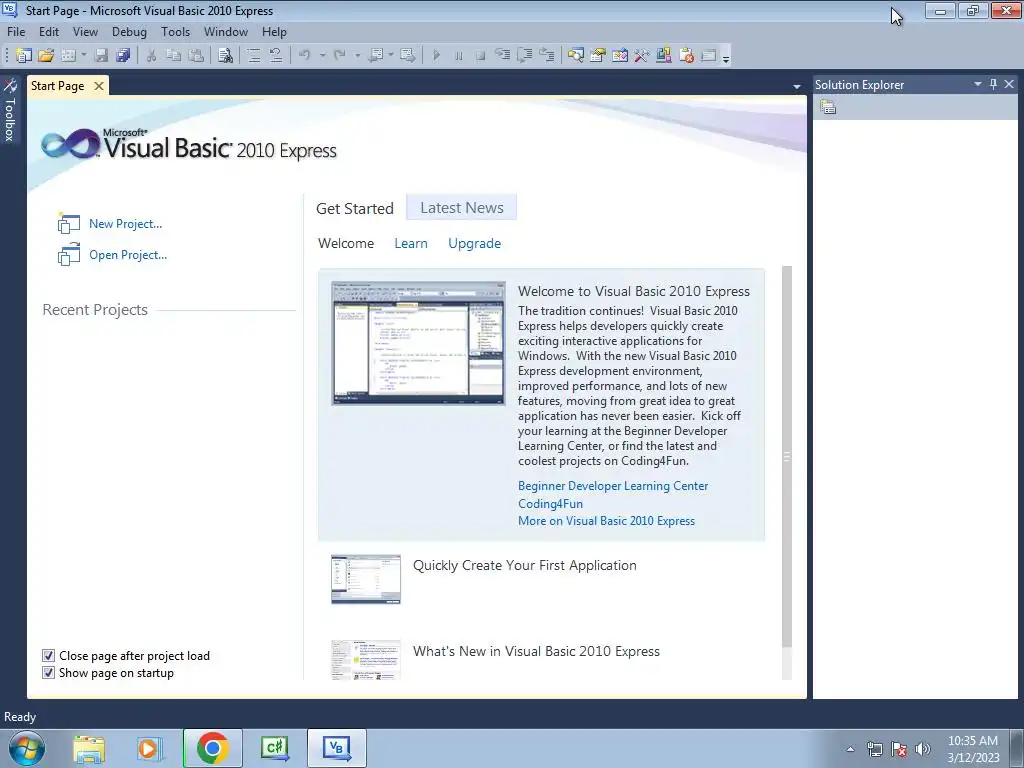Toggle Show page on startup checkbox

tap(48, 673)
